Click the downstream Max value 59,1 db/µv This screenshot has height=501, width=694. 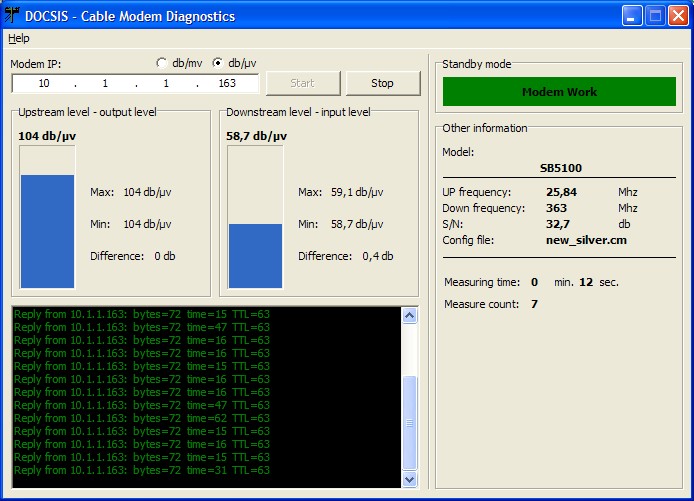coord(357,192)
